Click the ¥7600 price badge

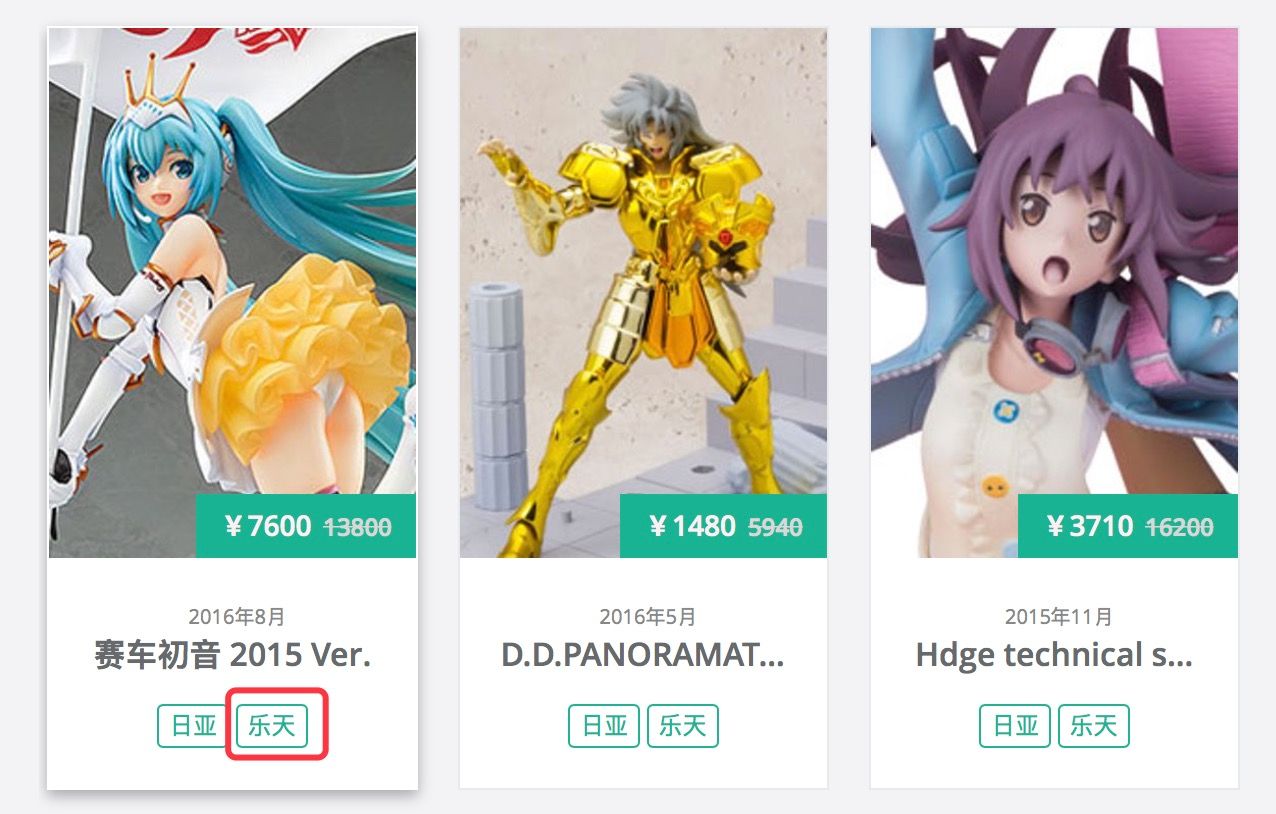306,526
